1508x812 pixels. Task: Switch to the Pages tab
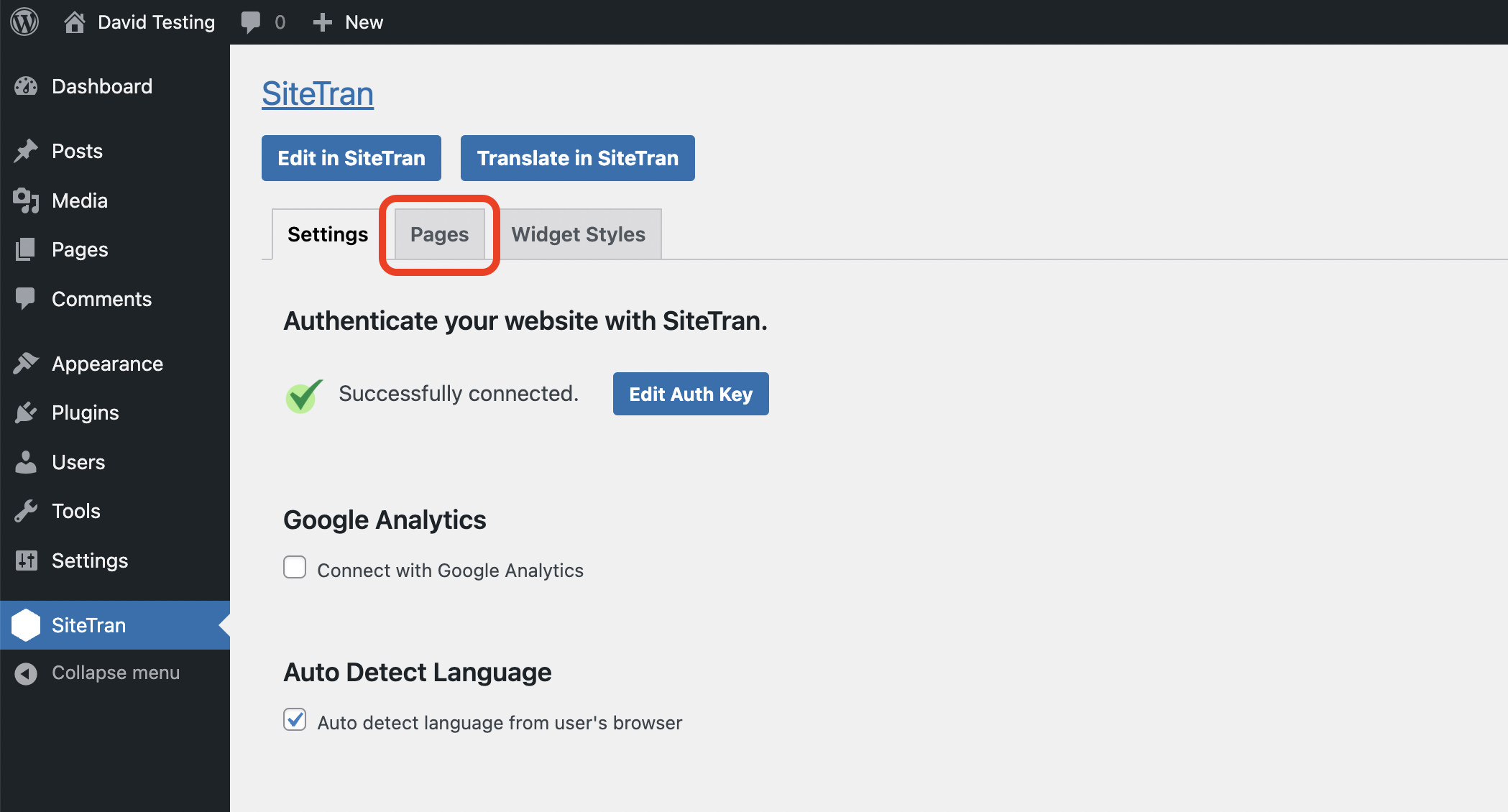439,234
